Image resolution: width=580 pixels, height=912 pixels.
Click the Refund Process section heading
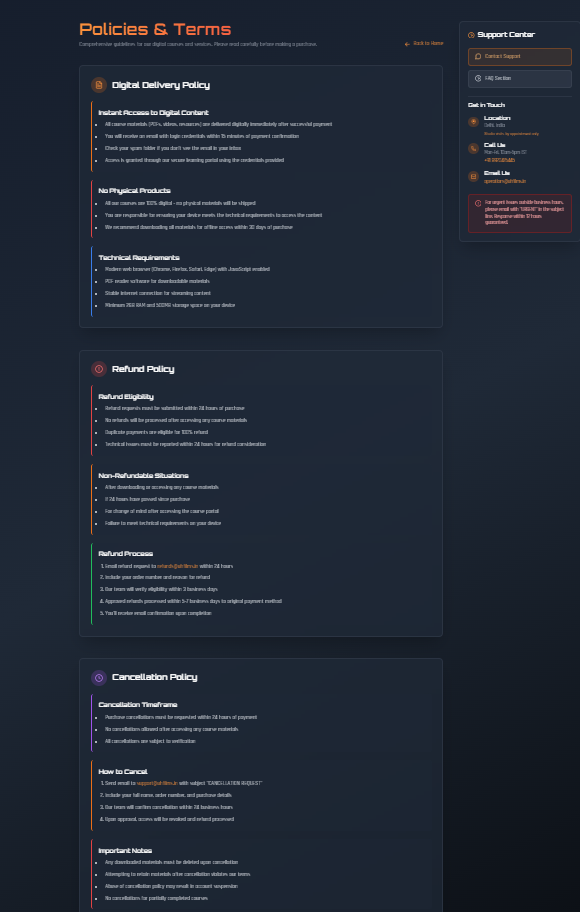(x=126, y=554)
